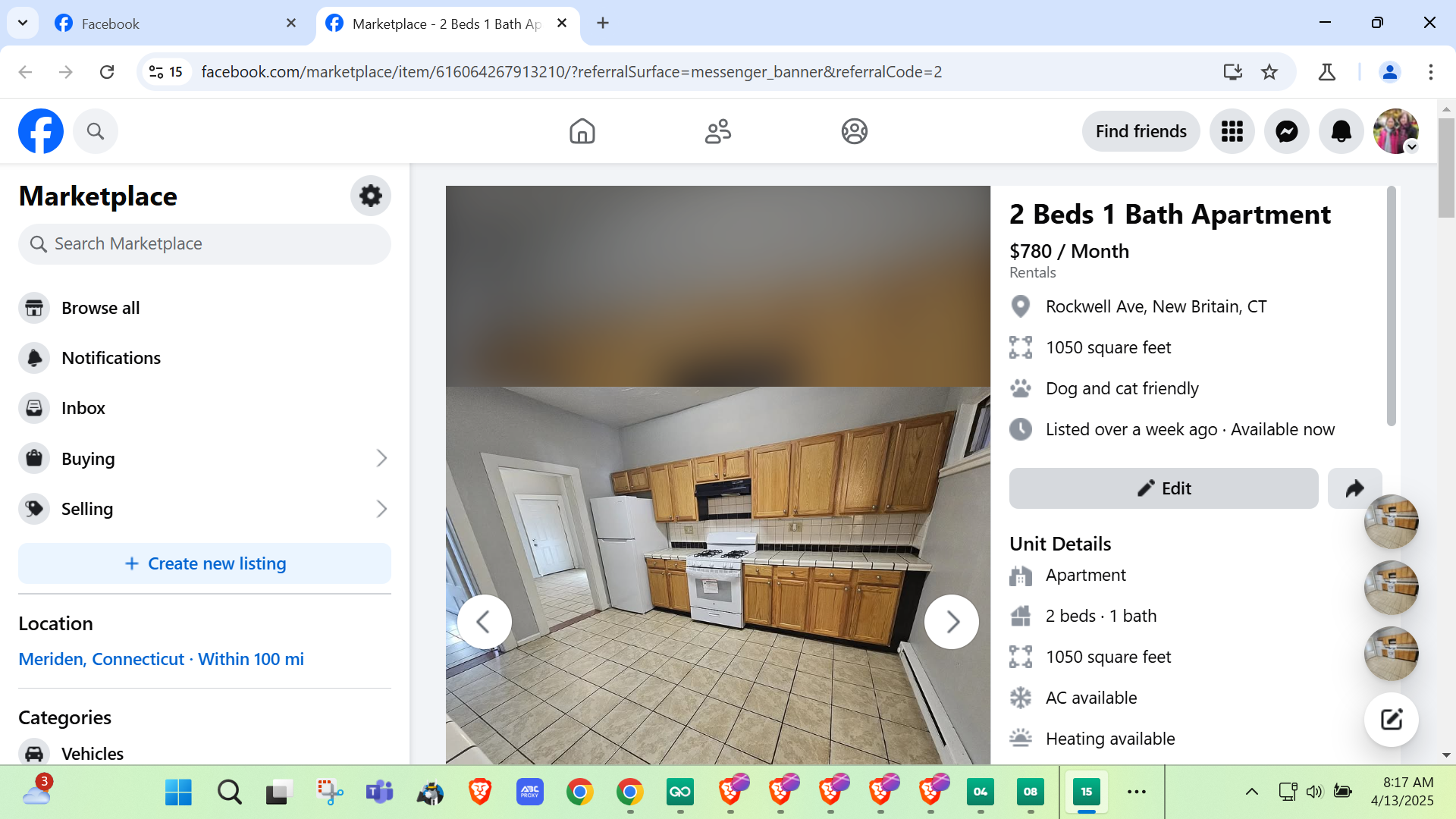The height and width of the screenshot is (819, 1456).
Task: Open profile account dropdown arrow
Action: [x=1411, y=147]
